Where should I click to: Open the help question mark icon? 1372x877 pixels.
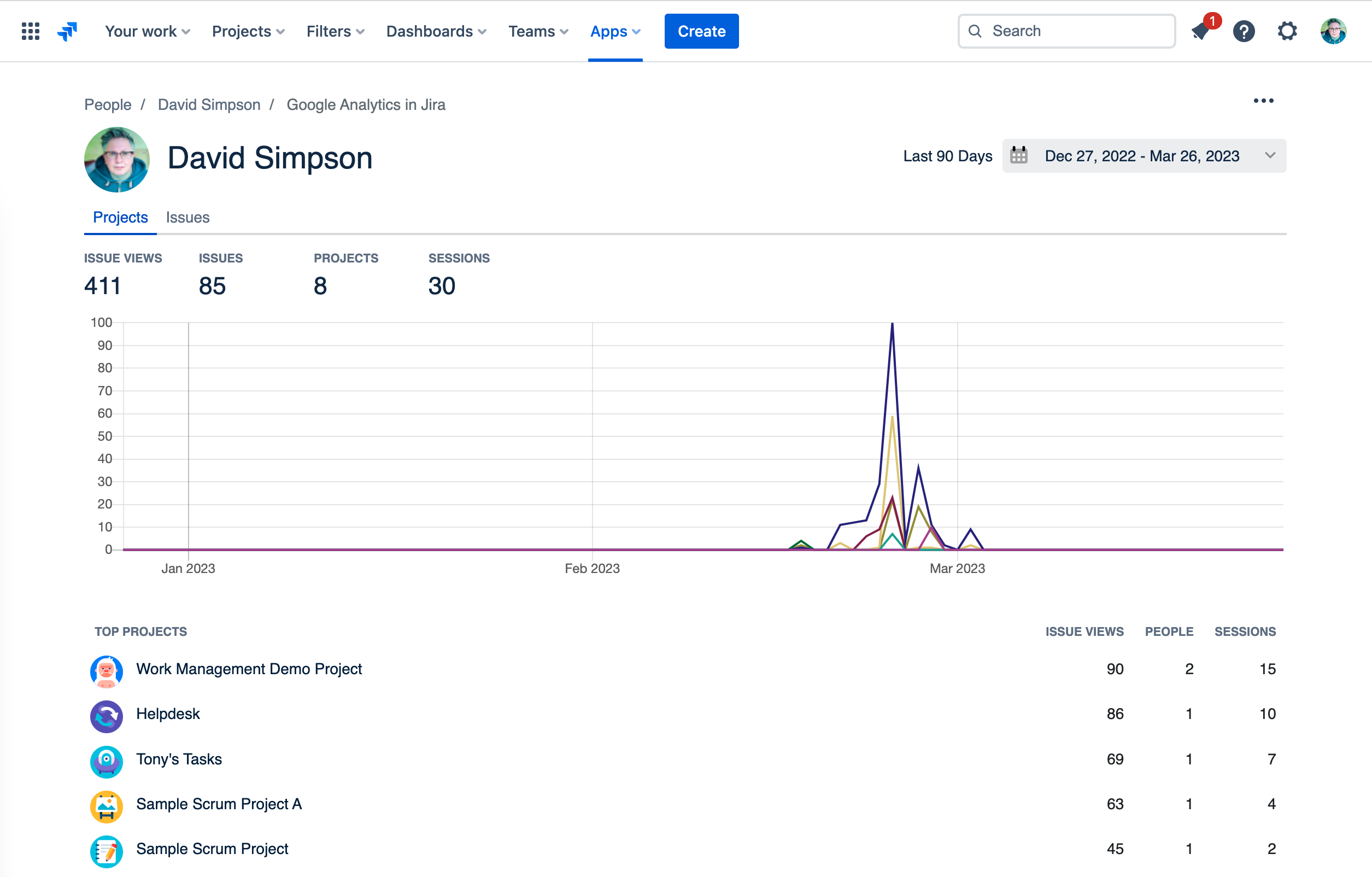point(1244,31)
